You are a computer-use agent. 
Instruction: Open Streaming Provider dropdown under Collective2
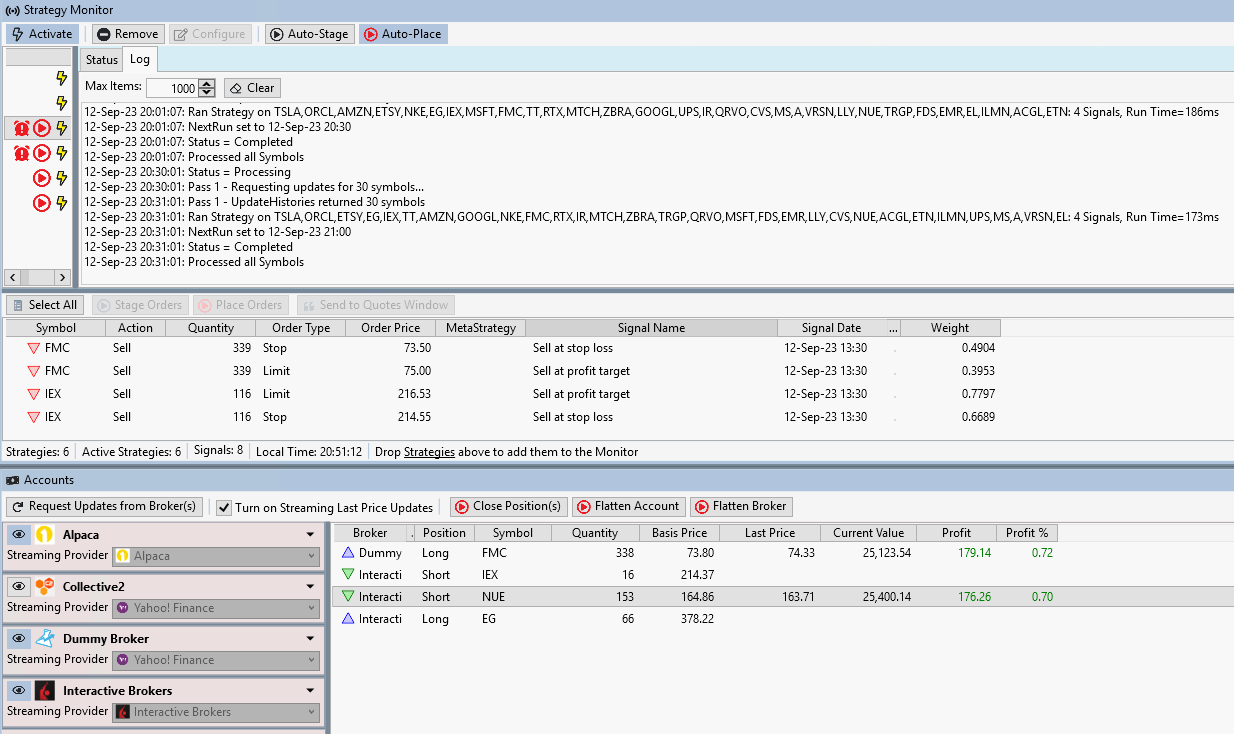coord(215,608)
